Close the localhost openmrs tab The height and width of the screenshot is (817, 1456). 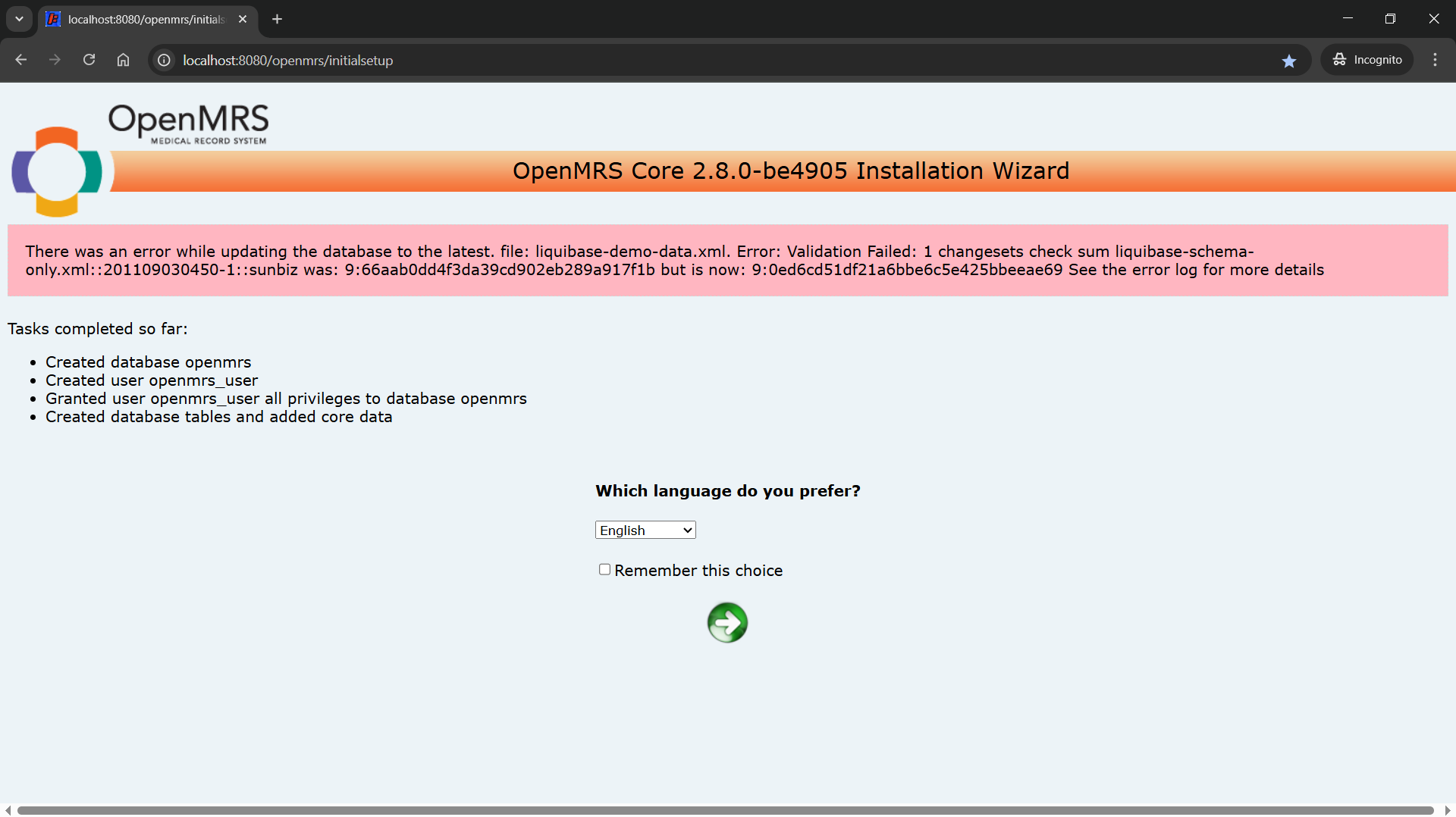coord(243,19)
